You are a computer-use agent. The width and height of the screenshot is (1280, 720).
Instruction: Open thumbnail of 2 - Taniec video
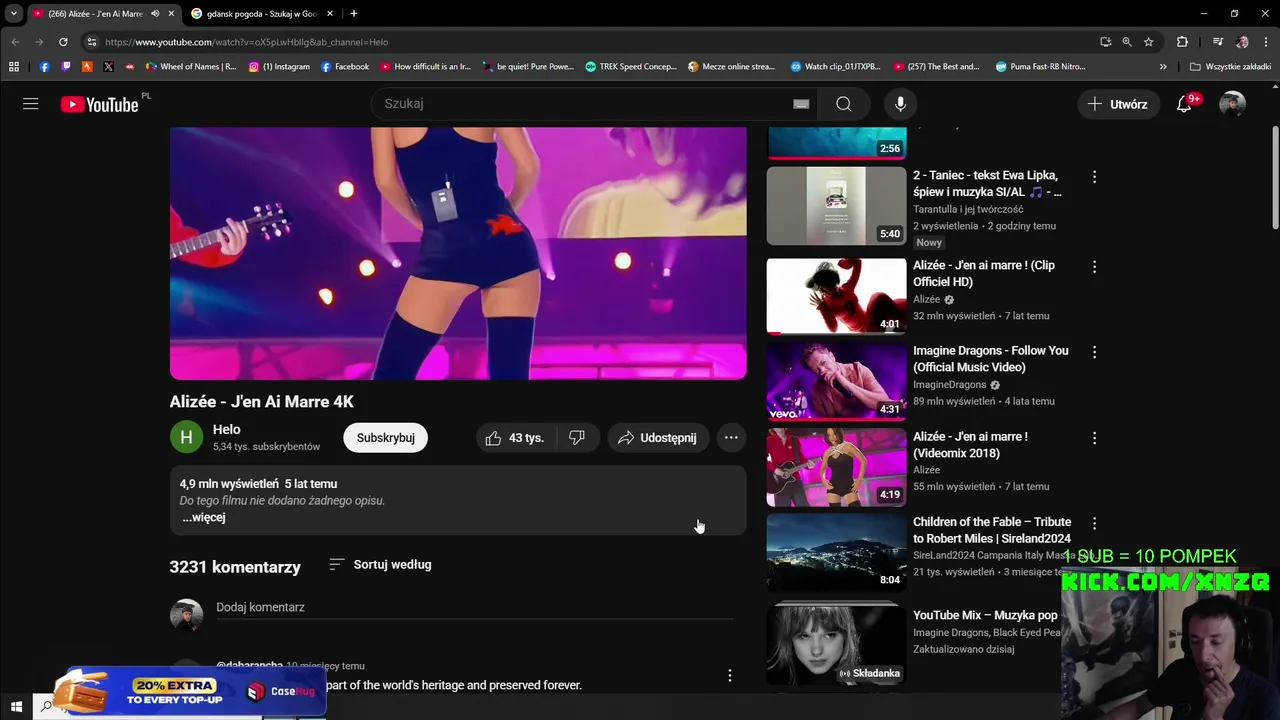pyautogui.click(x=836, y=206)
